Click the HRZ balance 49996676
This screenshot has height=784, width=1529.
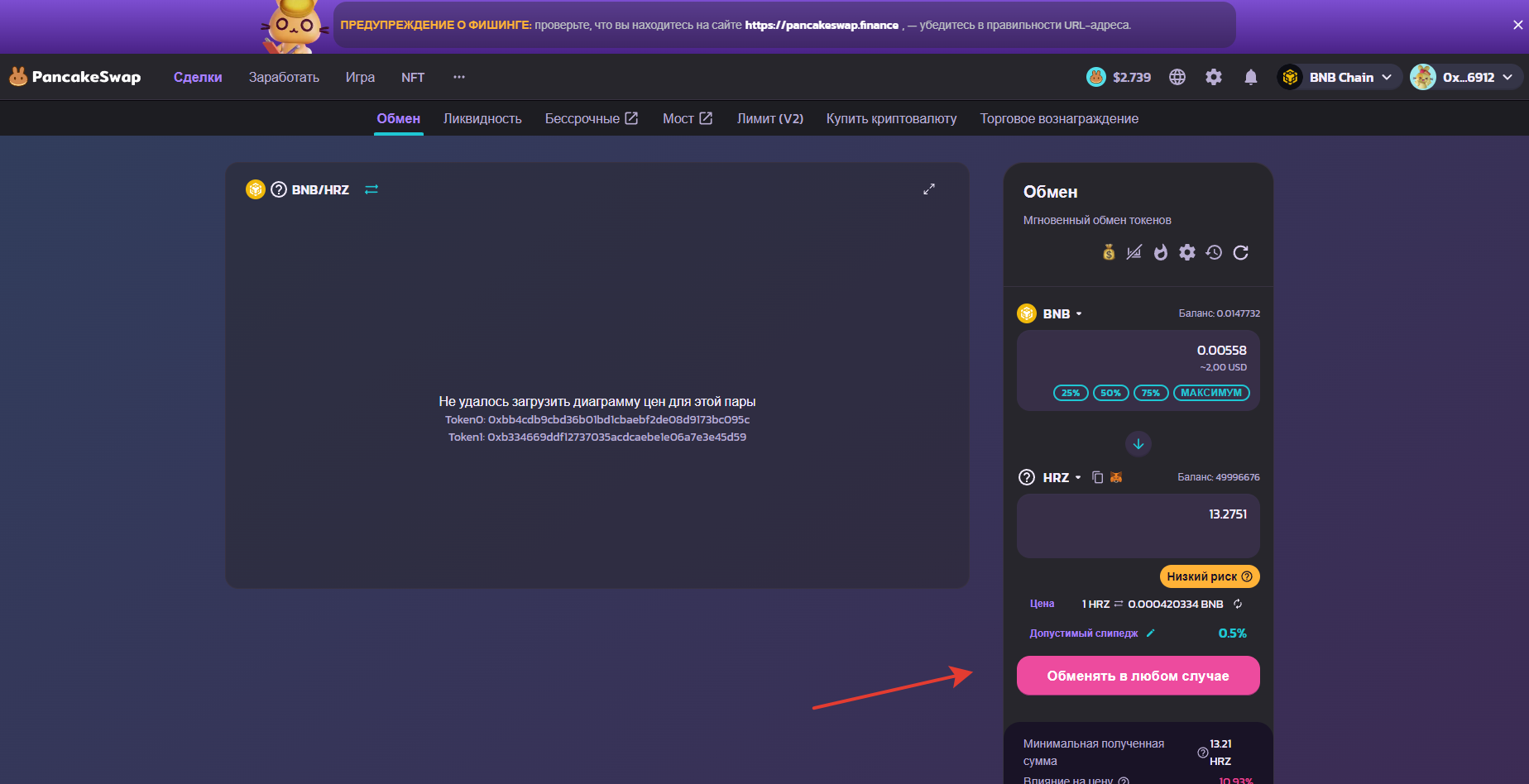click(x=1219, y=477)
